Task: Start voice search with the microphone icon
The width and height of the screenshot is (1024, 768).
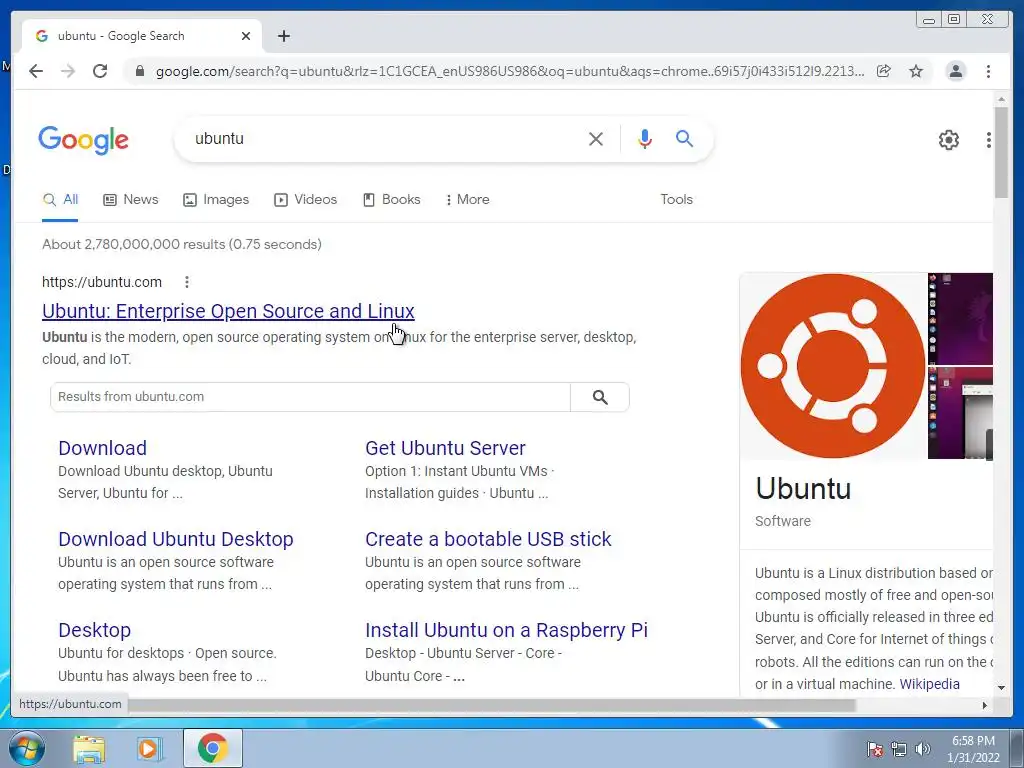Action: click(645, 138)
